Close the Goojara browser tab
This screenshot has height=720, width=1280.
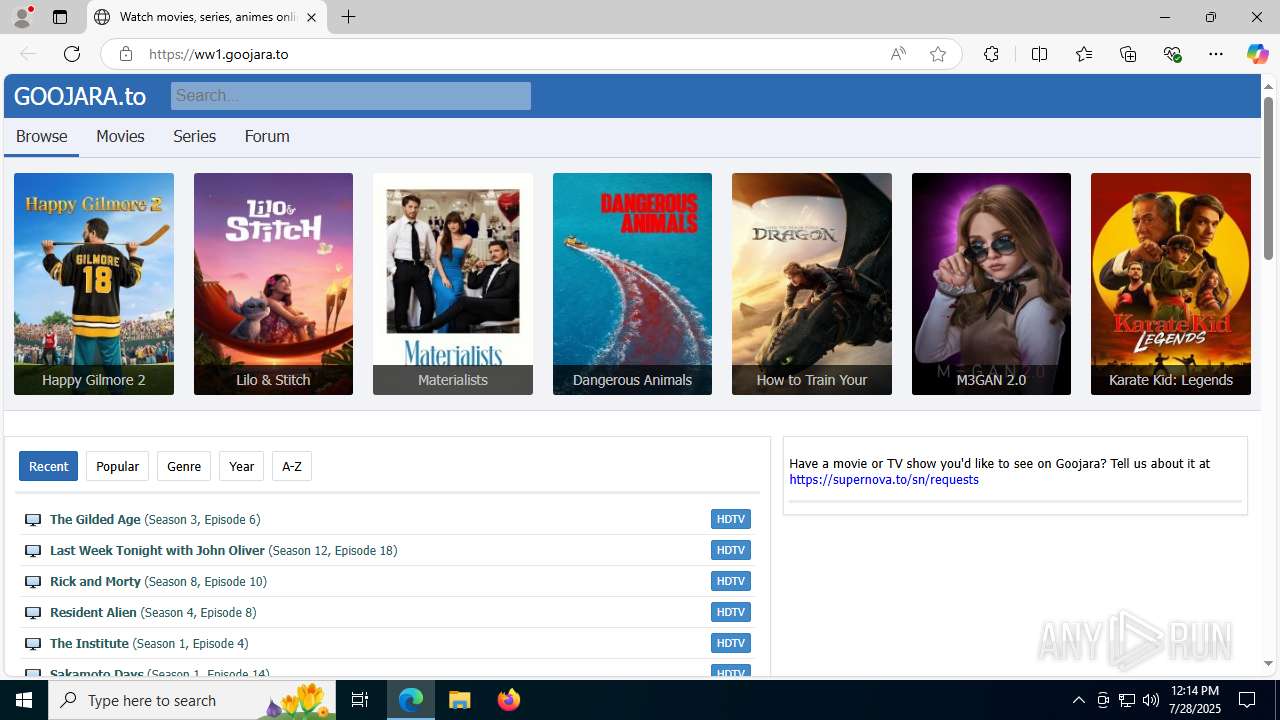(311, 17)
